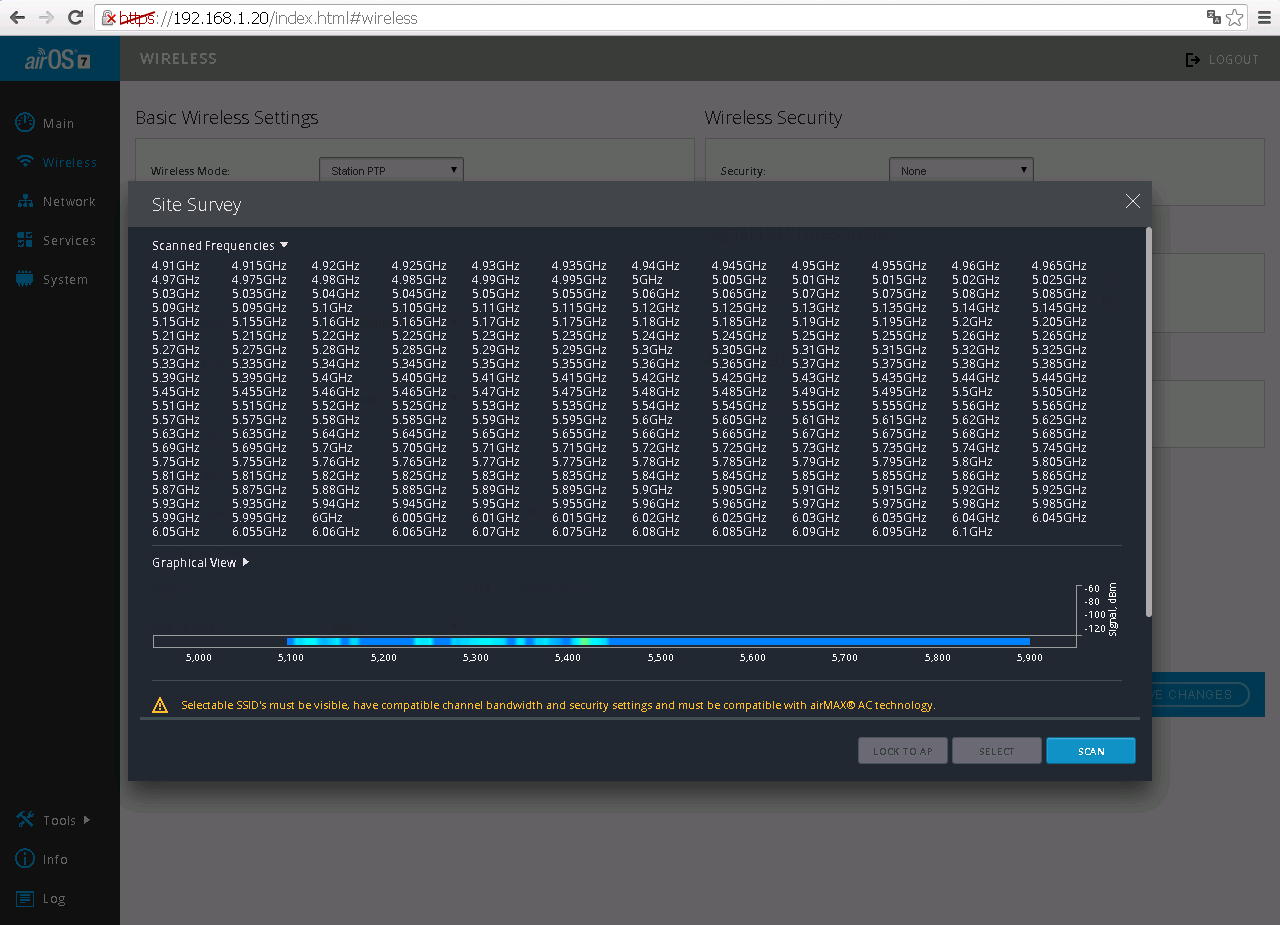Click the 4.965GHz frequency entry
The width and height of the screenshot is (1280, 925).
point(1059,266)
